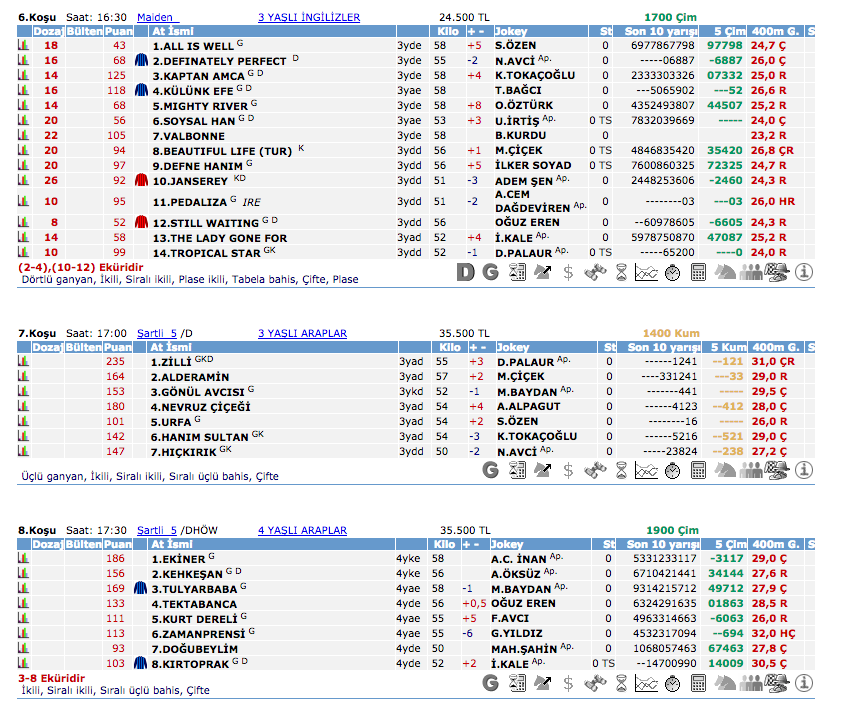Open the info icon in race 6 toolbar
Screen dimensions: 843x712
(803, 271)
